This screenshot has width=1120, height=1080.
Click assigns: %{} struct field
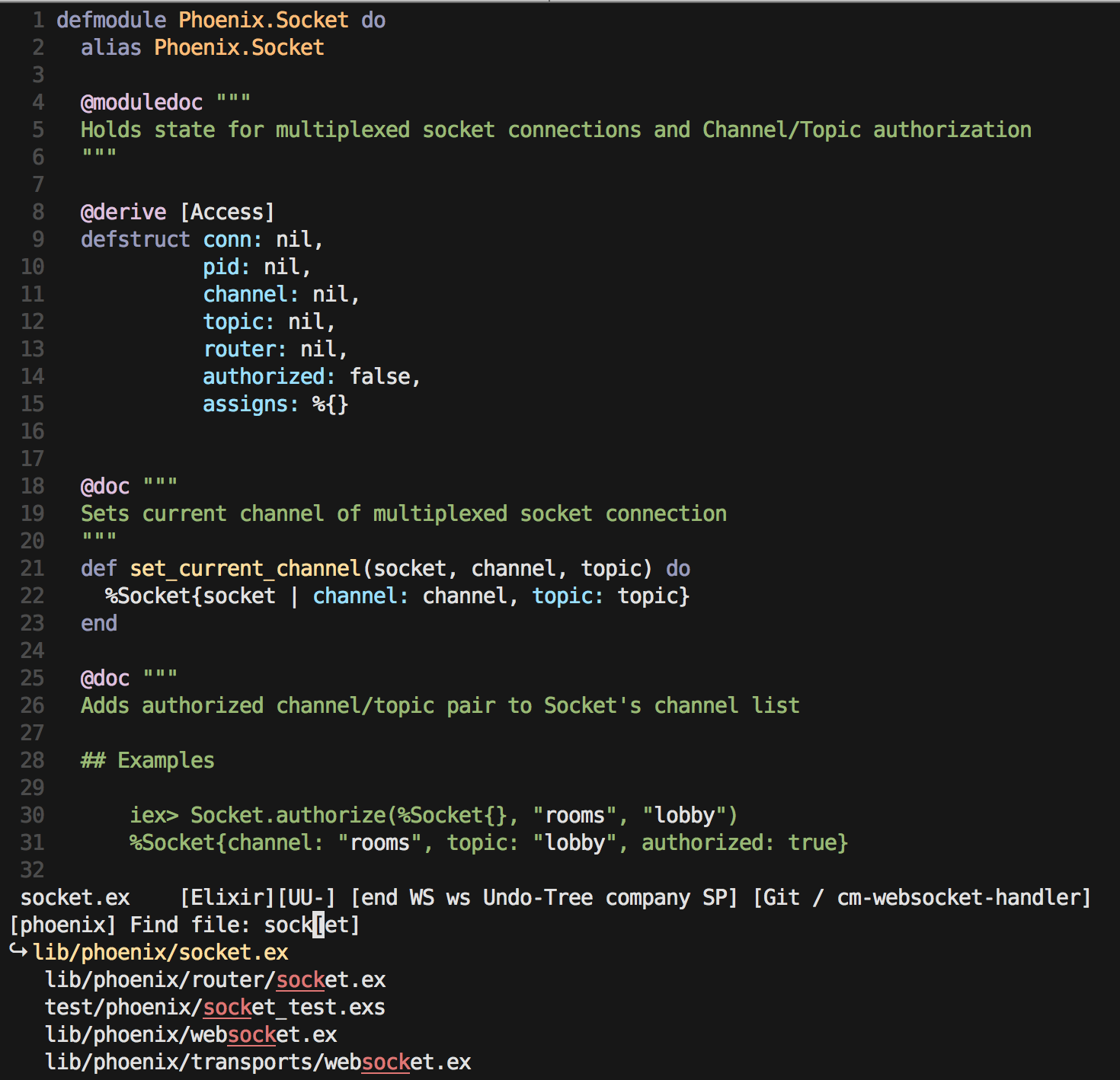coord(276,404)
